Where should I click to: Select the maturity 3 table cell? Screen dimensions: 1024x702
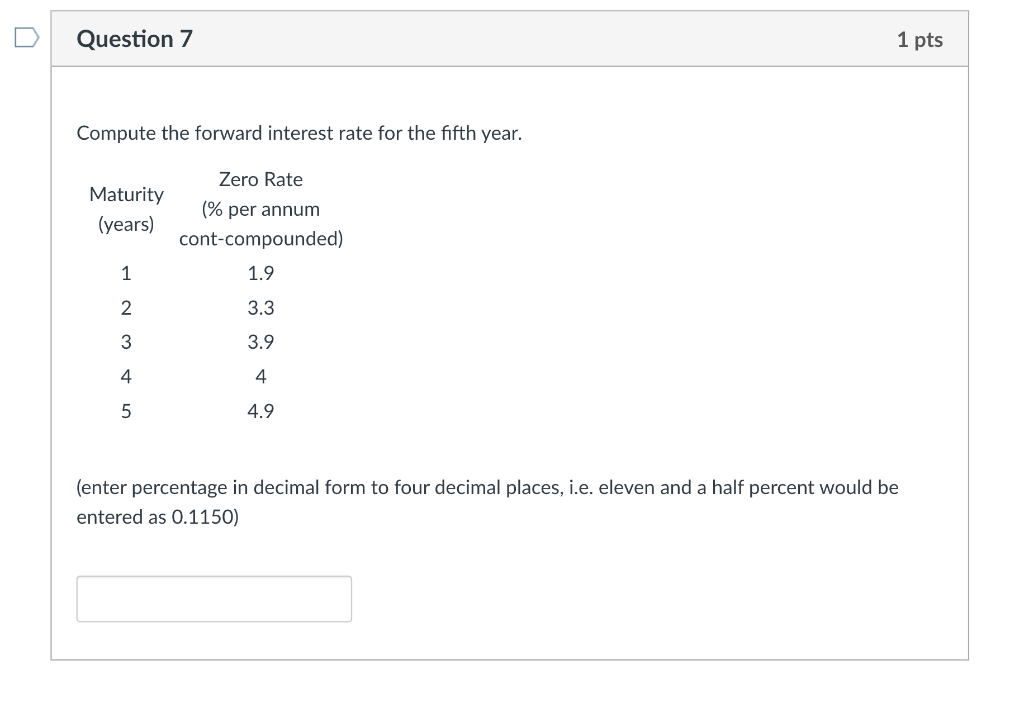pos(126,341)
